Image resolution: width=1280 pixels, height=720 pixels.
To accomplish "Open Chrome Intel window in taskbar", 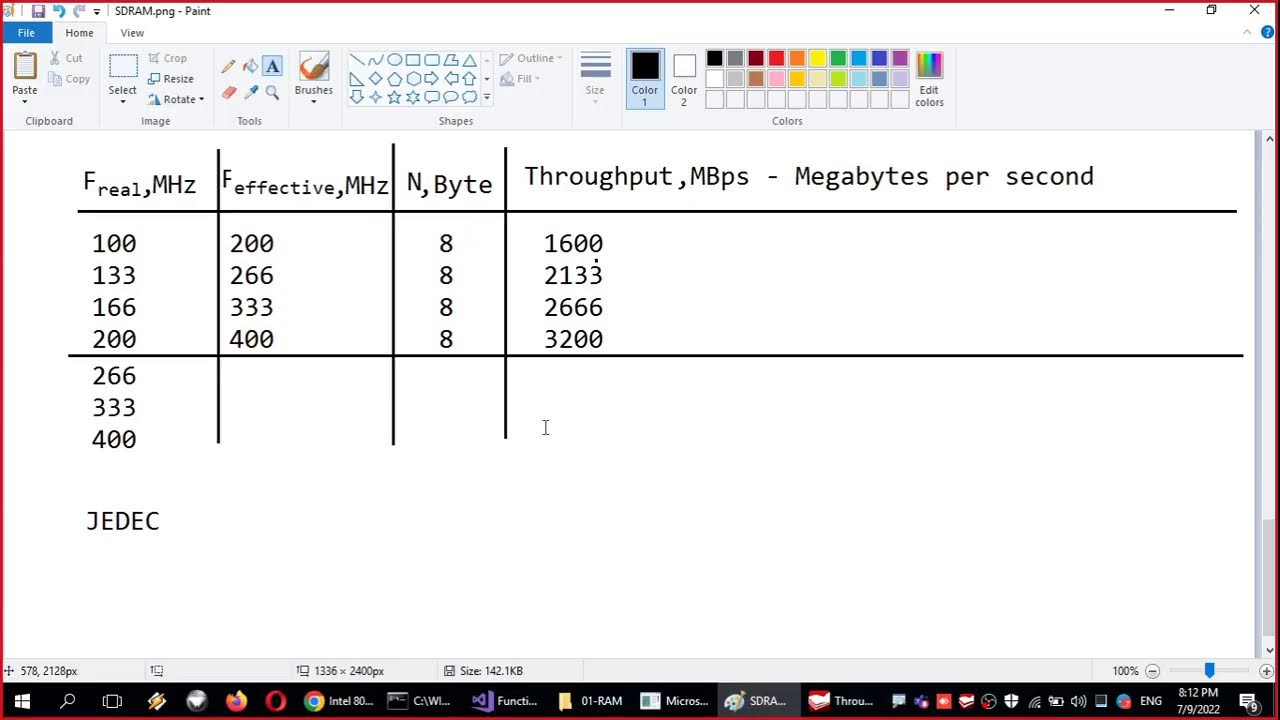I will pyautogui.click(x=340, y=701).
